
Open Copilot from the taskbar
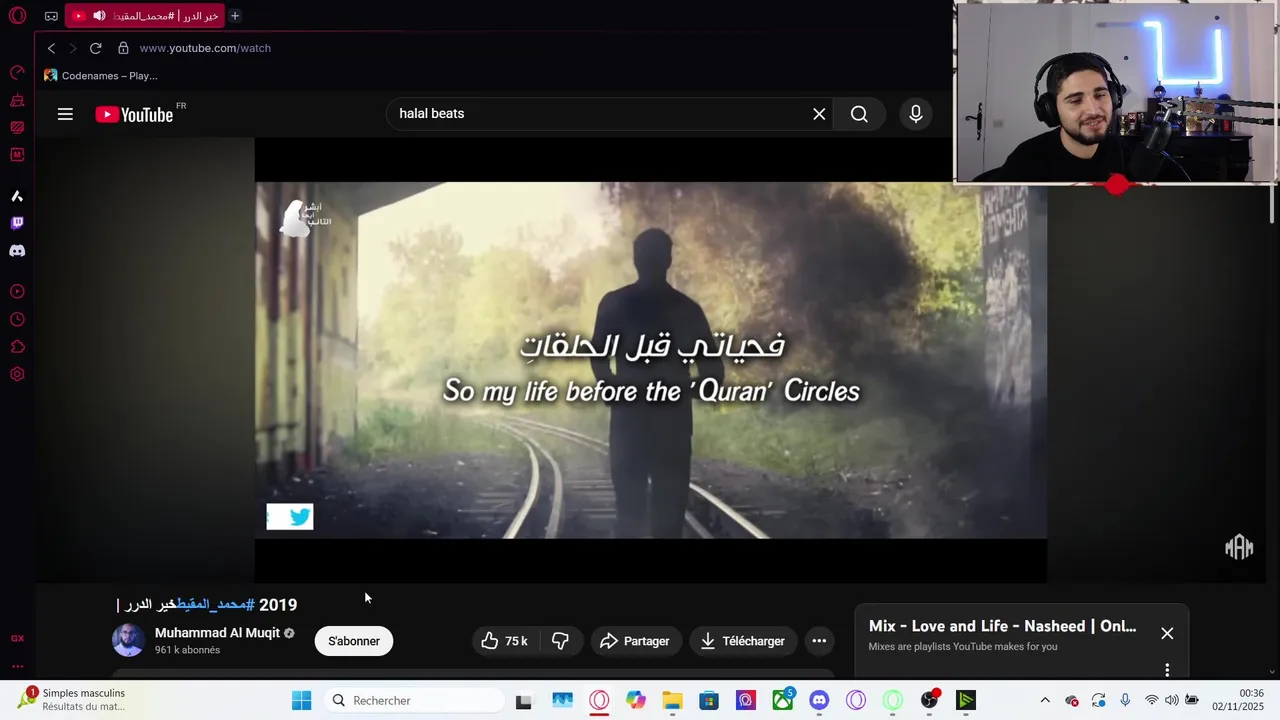[636, 700]
